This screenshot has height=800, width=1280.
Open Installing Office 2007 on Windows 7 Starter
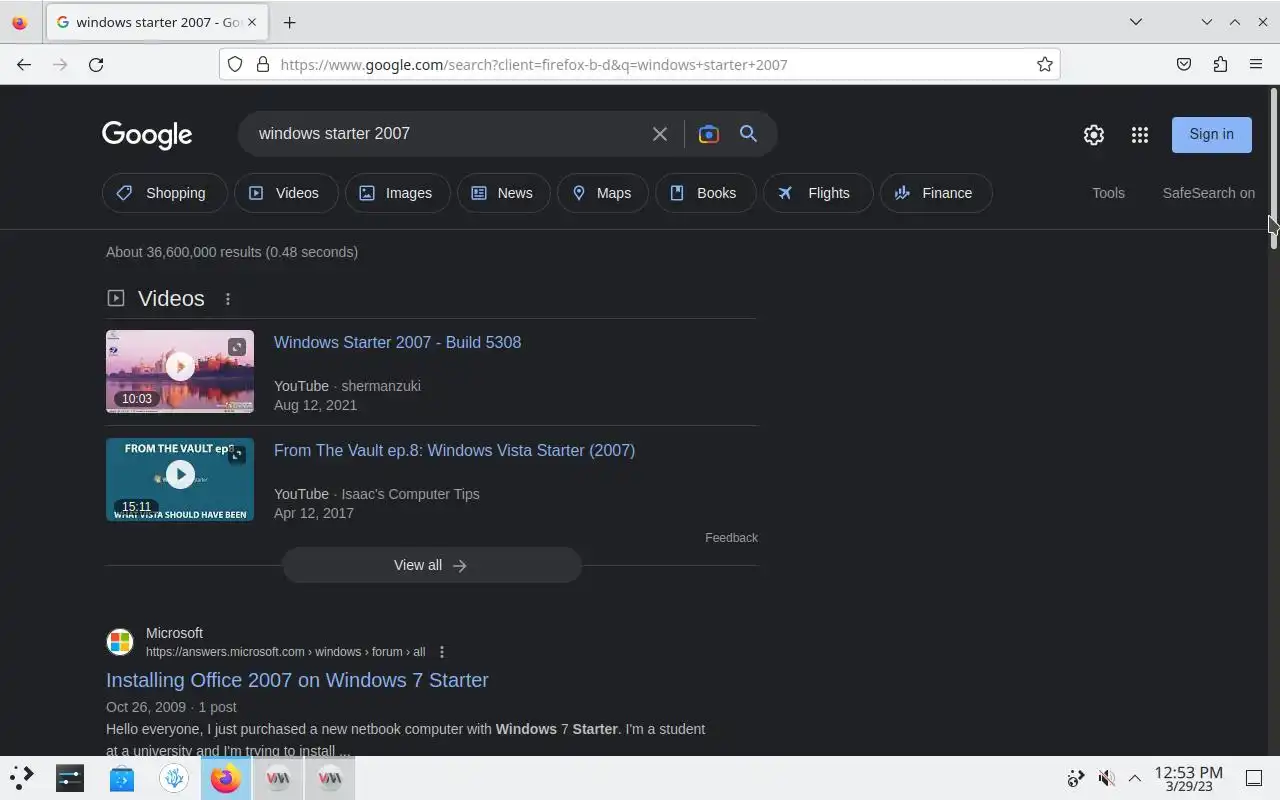coord(297,680)
